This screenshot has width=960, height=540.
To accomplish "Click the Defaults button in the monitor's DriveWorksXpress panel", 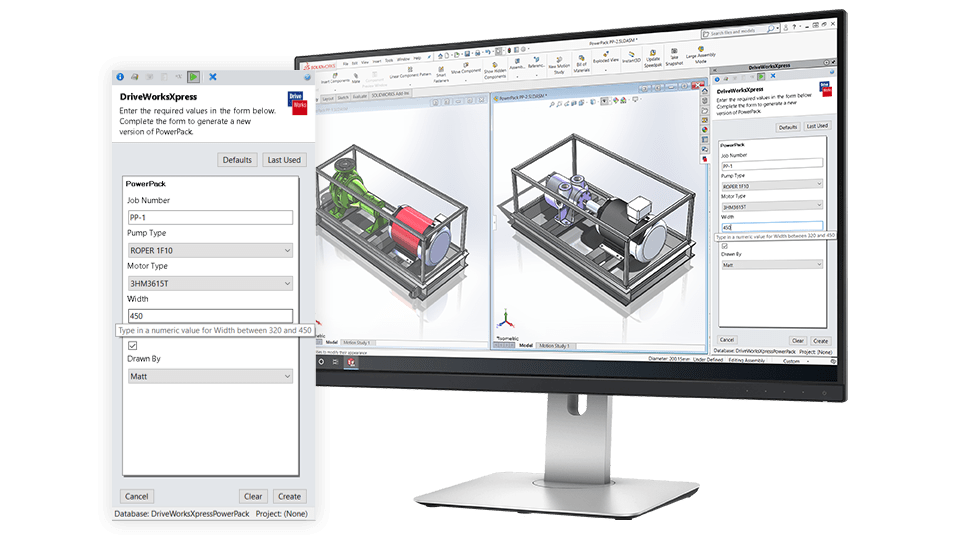I will tap(788, 127).
